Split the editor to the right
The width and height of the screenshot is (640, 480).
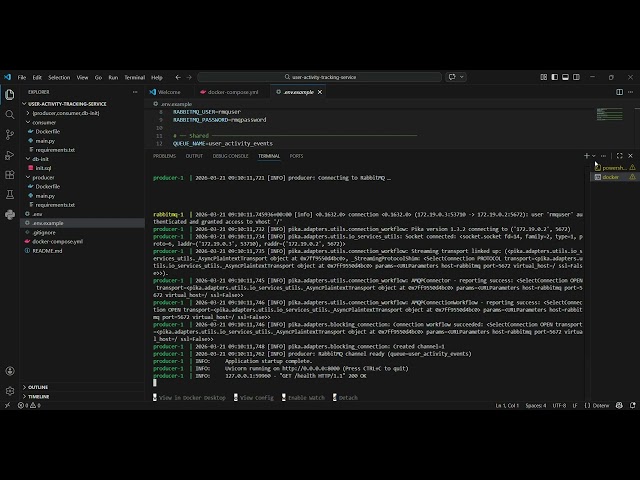click(x=620, y=92)
